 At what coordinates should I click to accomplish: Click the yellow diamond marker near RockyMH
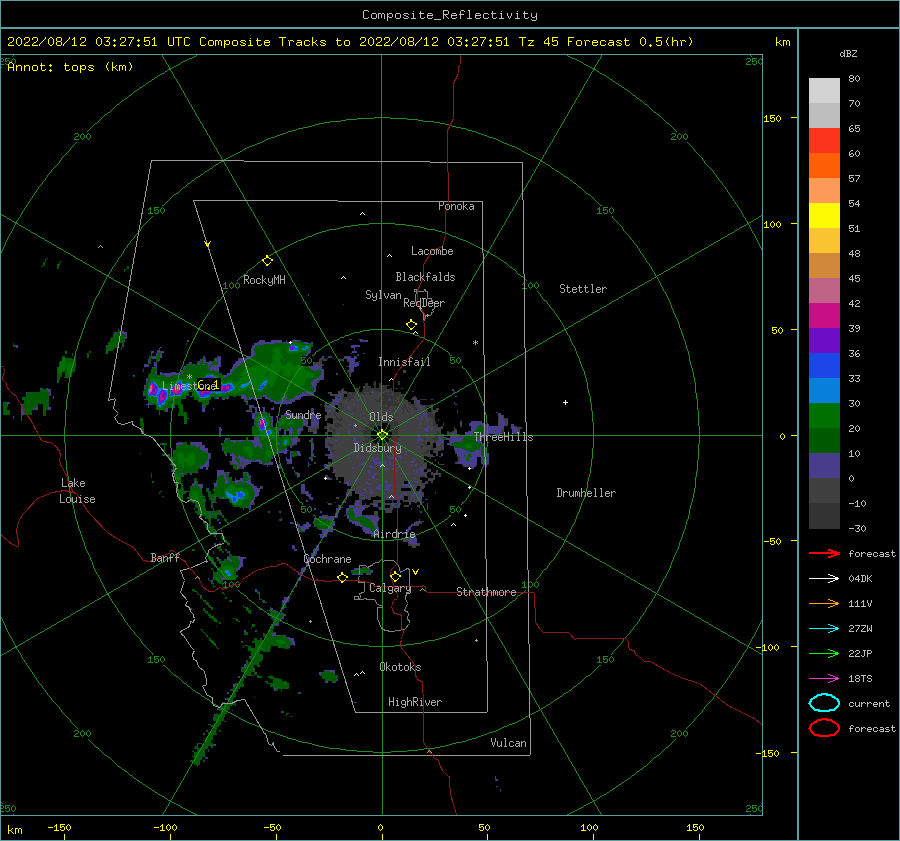coord(267,261)
